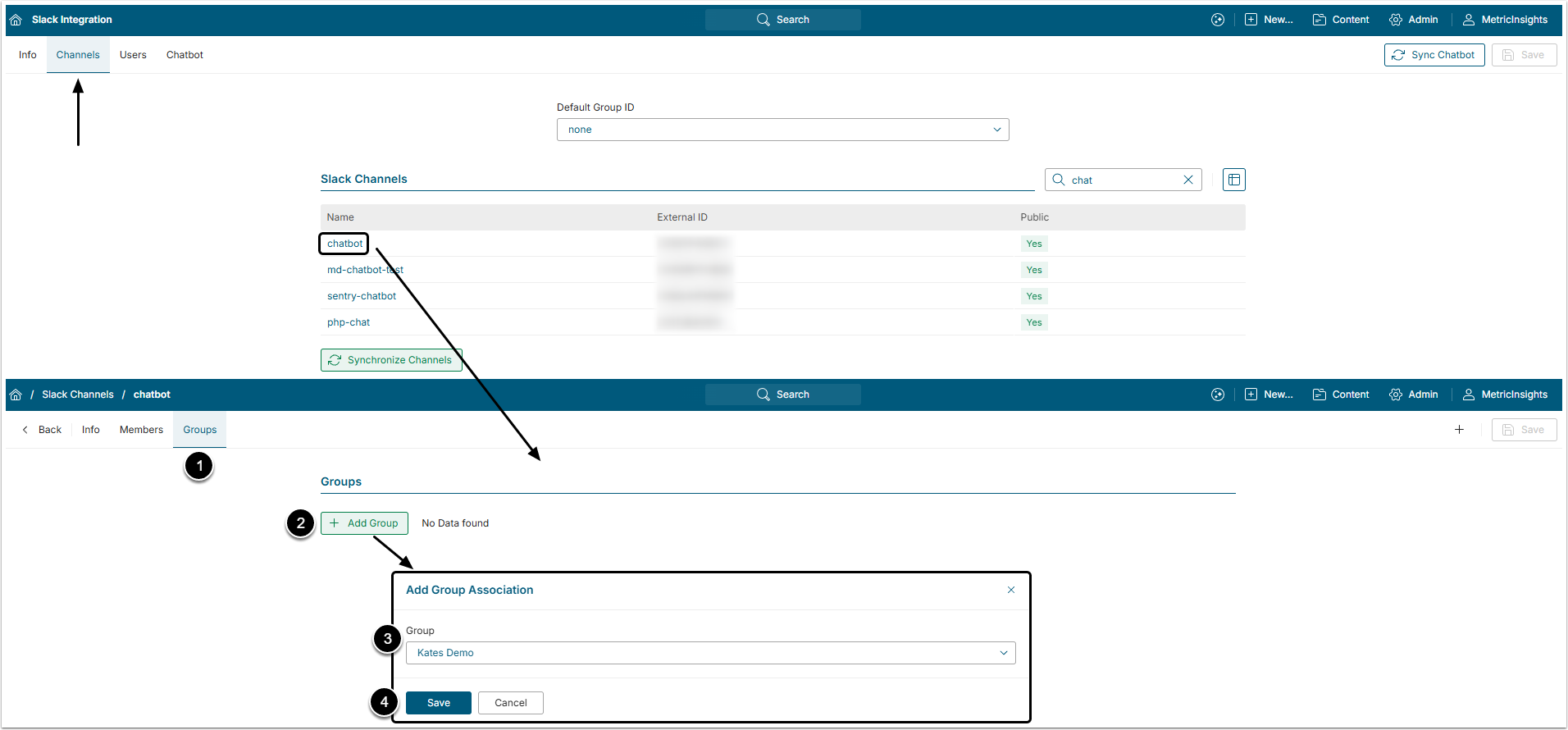Sort by the Name column header

coord(340,217)
